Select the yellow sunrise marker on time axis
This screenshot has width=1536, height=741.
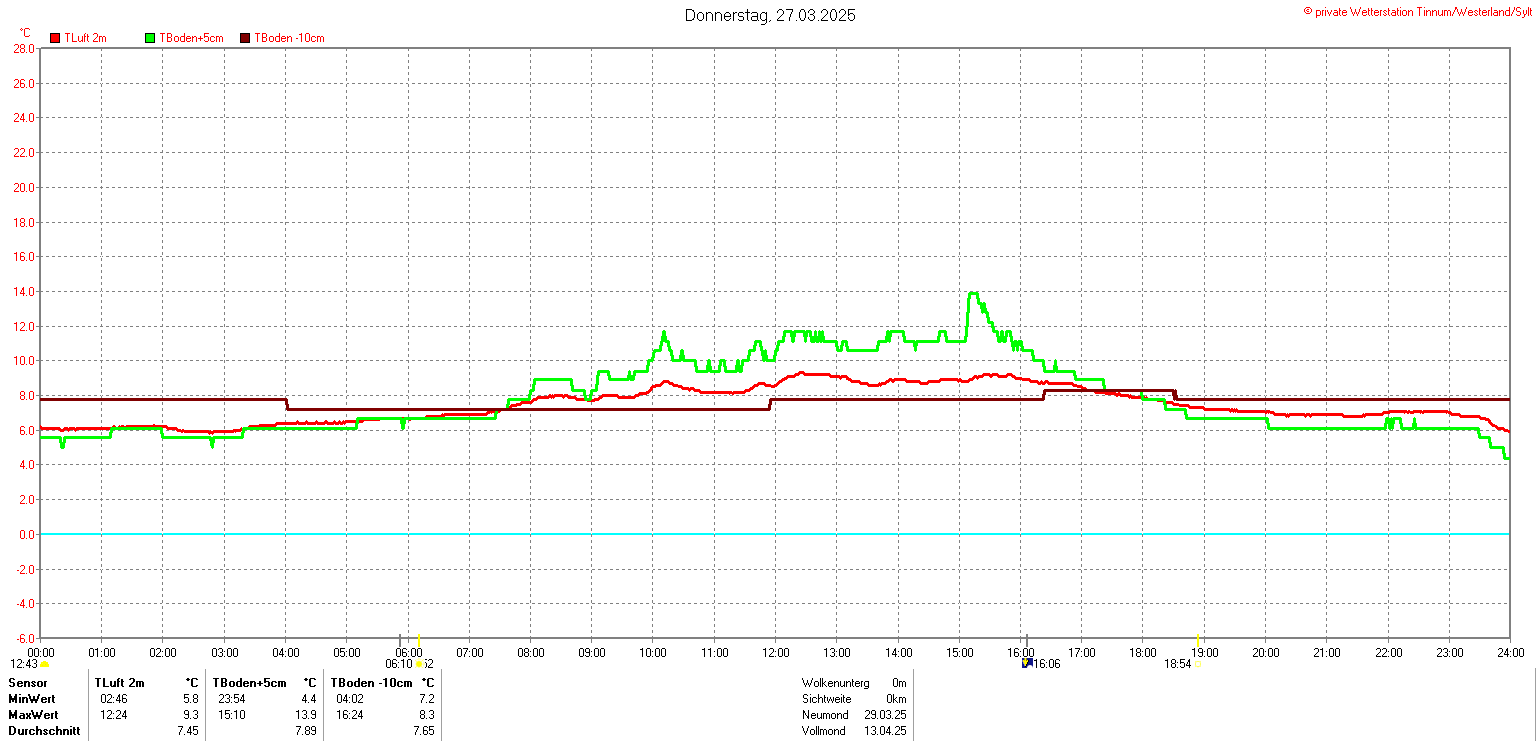(x=418, y=639)
